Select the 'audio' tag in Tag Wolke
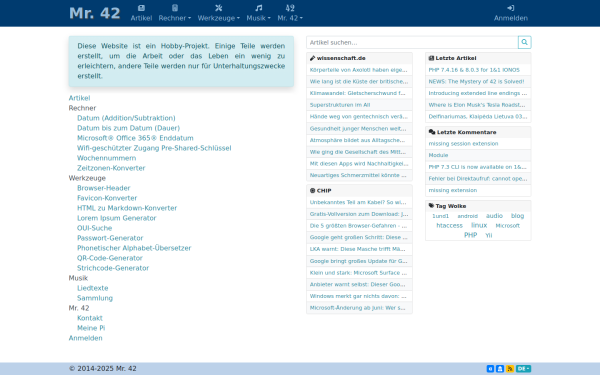This screenshot has width=600, height=375. 494,216
